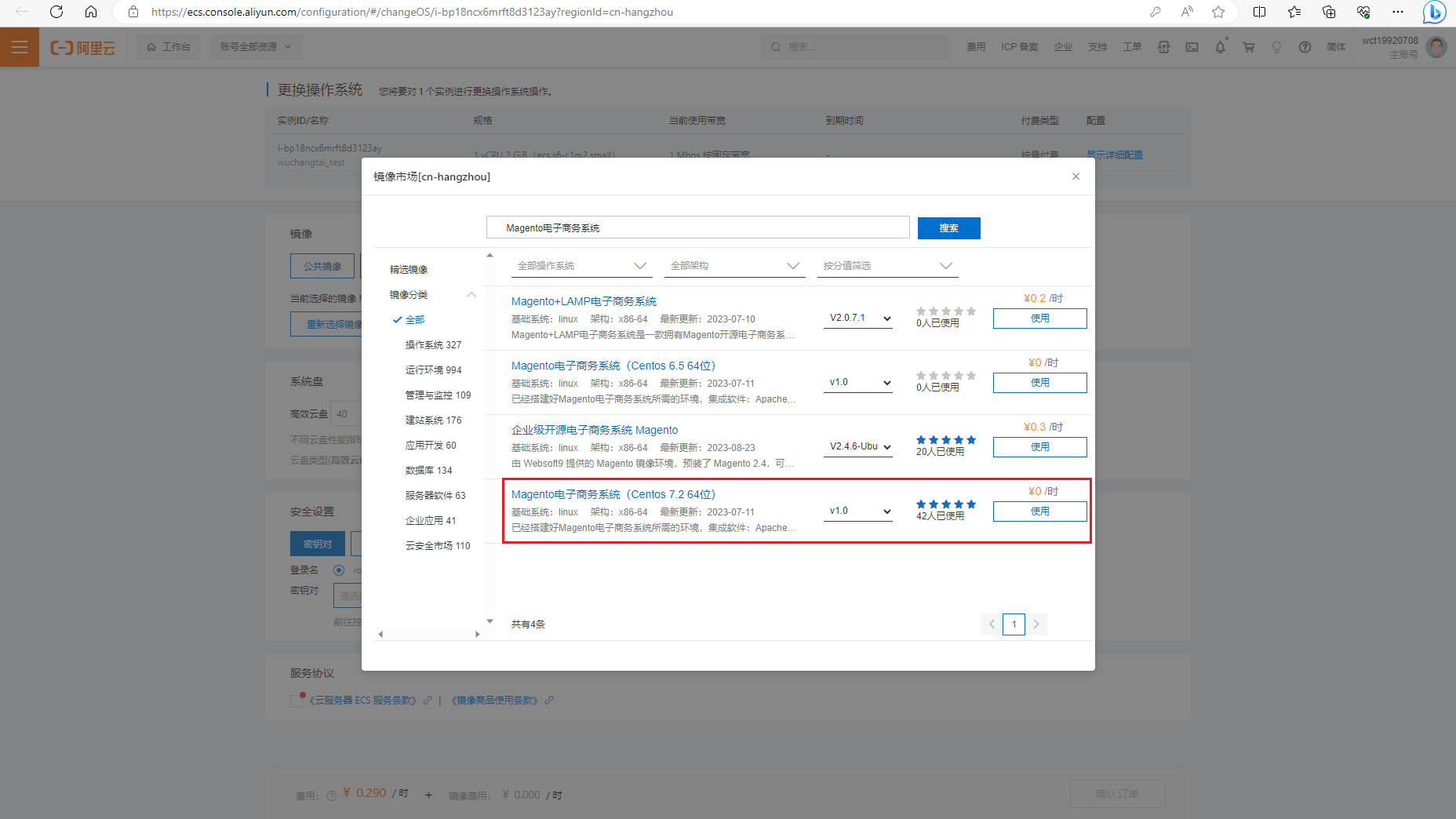Expand the 全部架构 filter dropdown
This screenshot has width=1456, height=819.
(735, 266)
